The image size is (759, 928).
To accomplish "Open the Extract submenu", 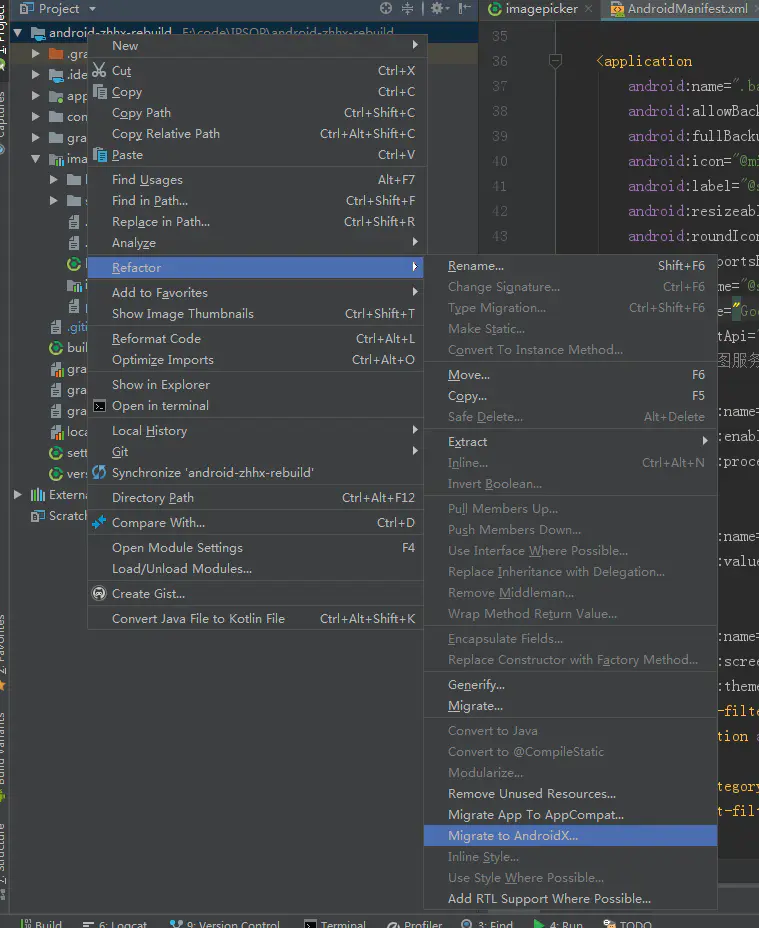I will click(x=571, y=442).
